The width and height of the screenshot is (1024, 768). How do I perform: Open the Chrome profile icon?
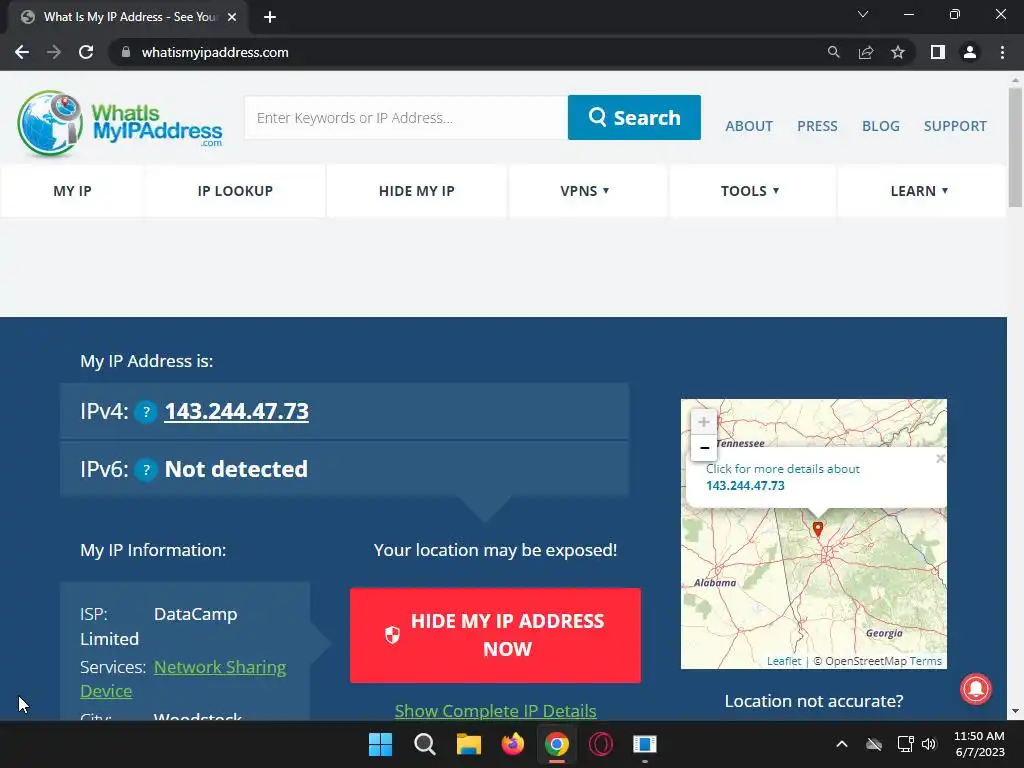[970, 52]
